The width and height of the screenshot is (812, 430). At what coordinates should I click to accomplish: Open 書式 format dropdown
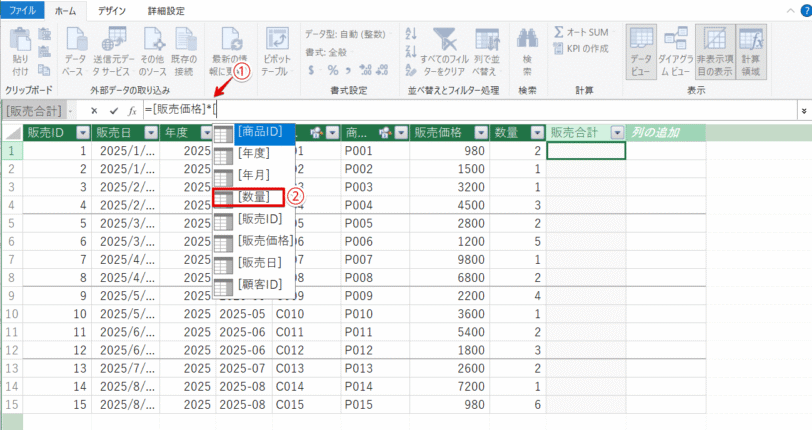327,52
